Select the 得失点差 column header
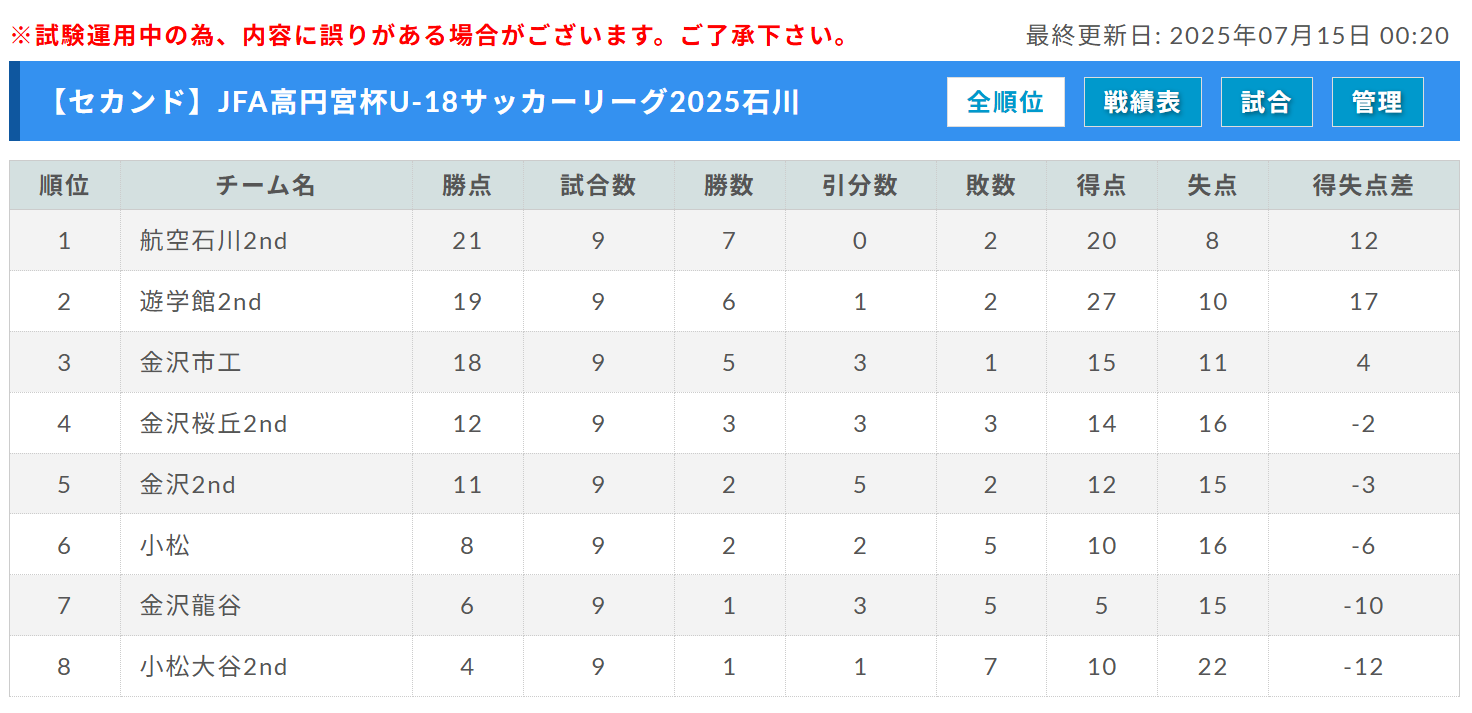1472x713 pixels. tap(1363, 185)
